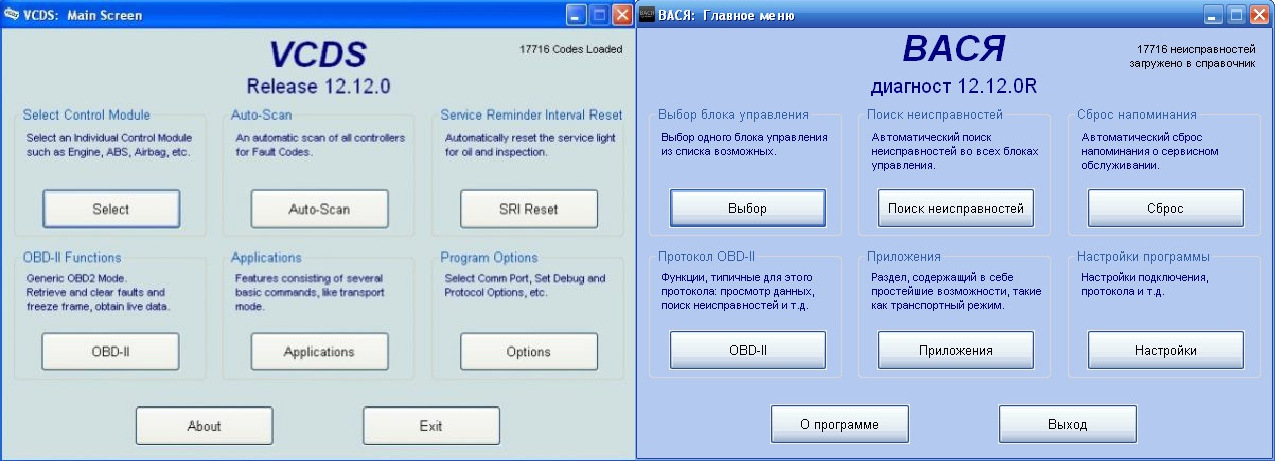1275x461 pixels.
Task: Click the About button in VCDS
Action: coord(204,426)
